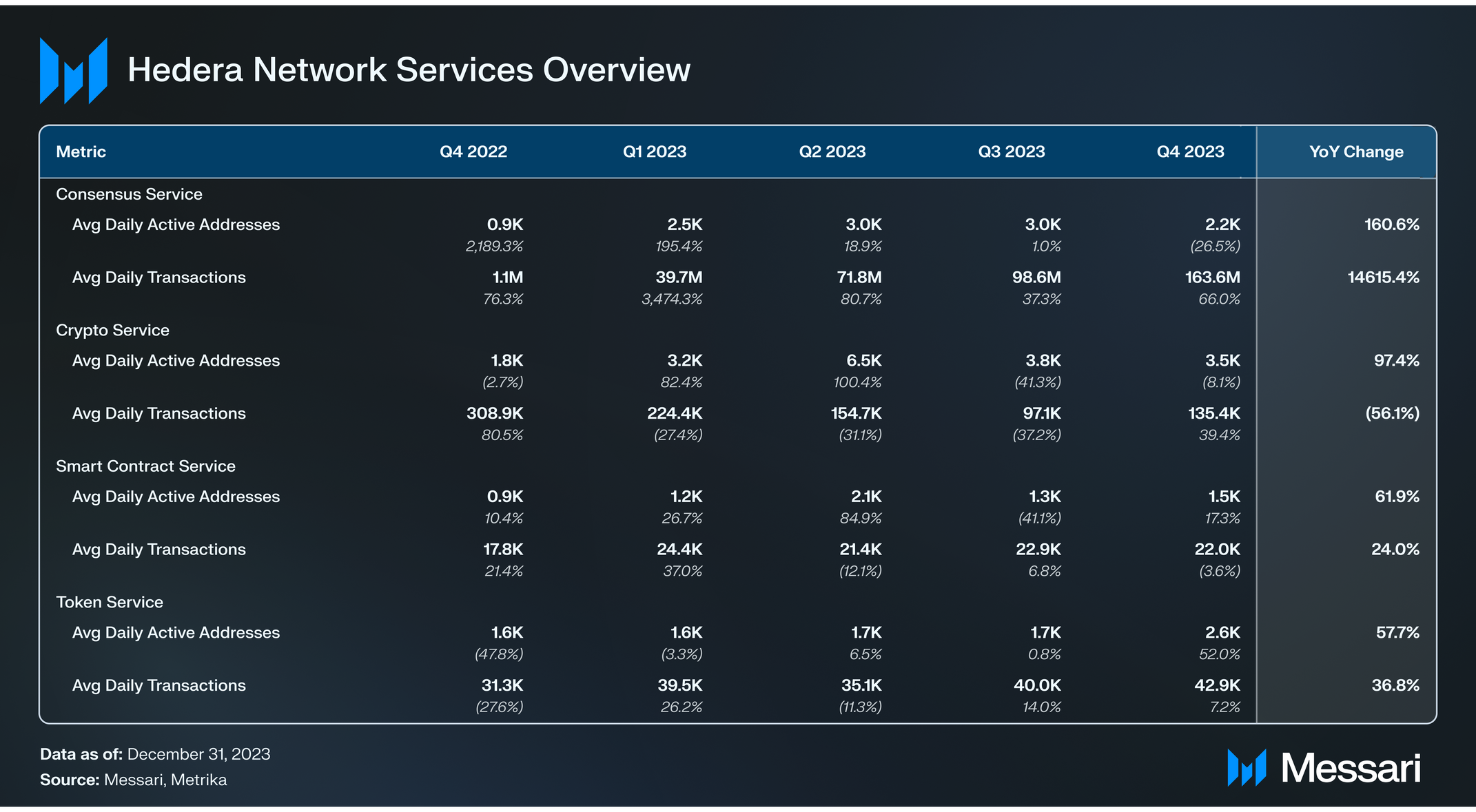The height and width of the screenshot is (812, 1476).
Task: Click the Data as of December 31, 2023 text
Action: point(155,754)
